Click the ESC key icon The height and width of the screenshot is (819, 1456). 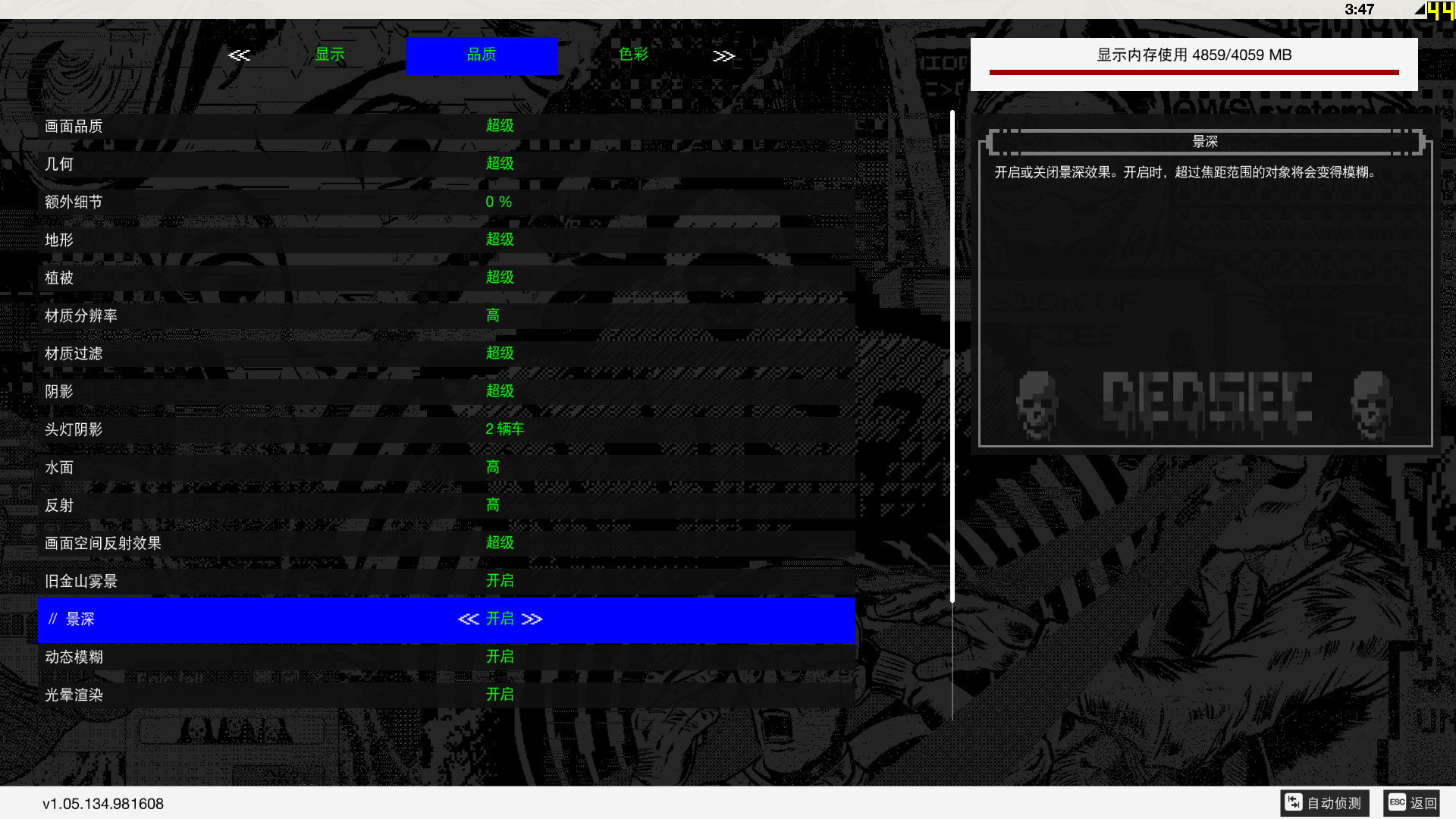click(x=1397, y=802)
